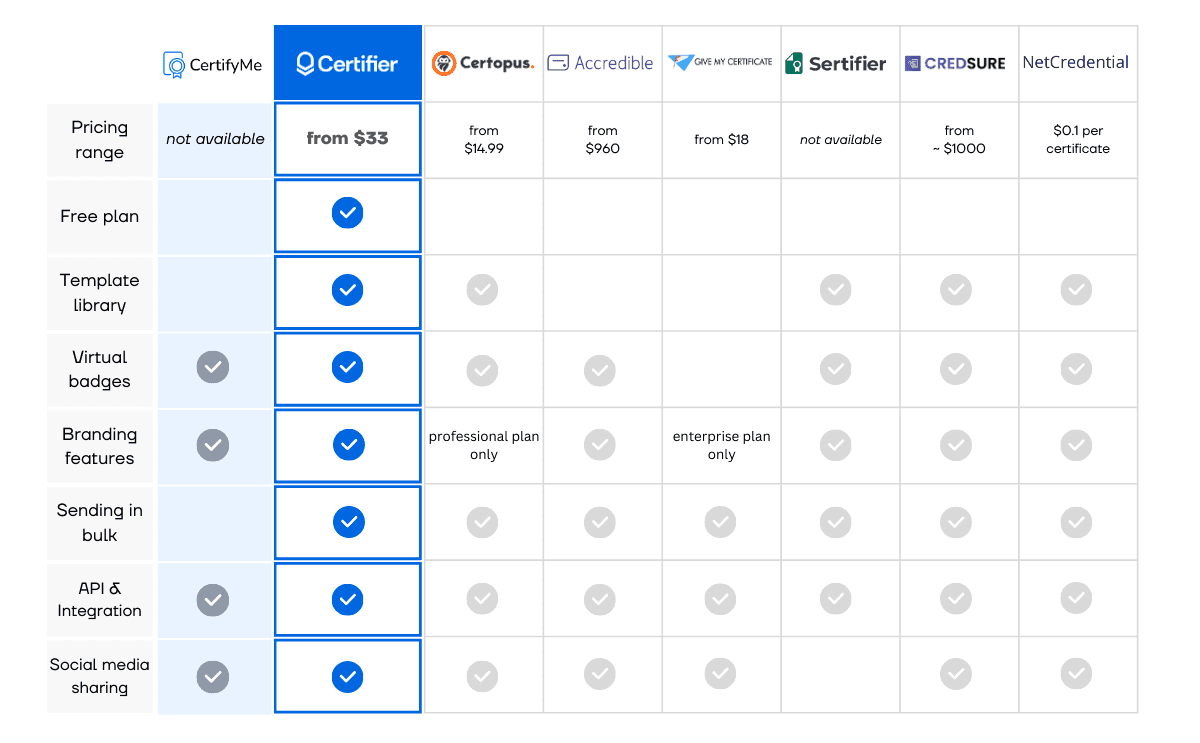This screenshot has width=1200, height=743.
Task: Click the 'Free plan' row label
Action: (x=99, y=216)
